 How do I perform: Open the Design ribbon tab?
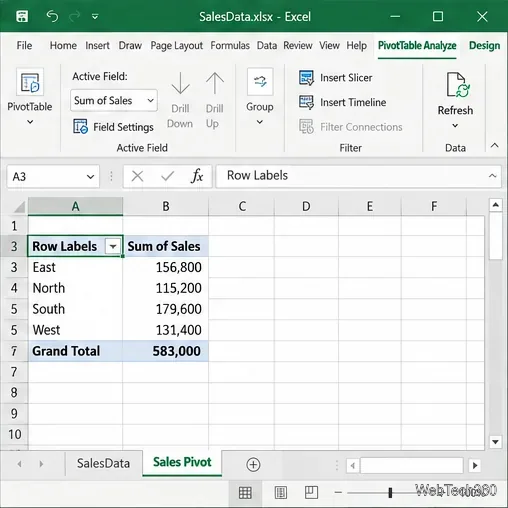click(x=484, y=46)
